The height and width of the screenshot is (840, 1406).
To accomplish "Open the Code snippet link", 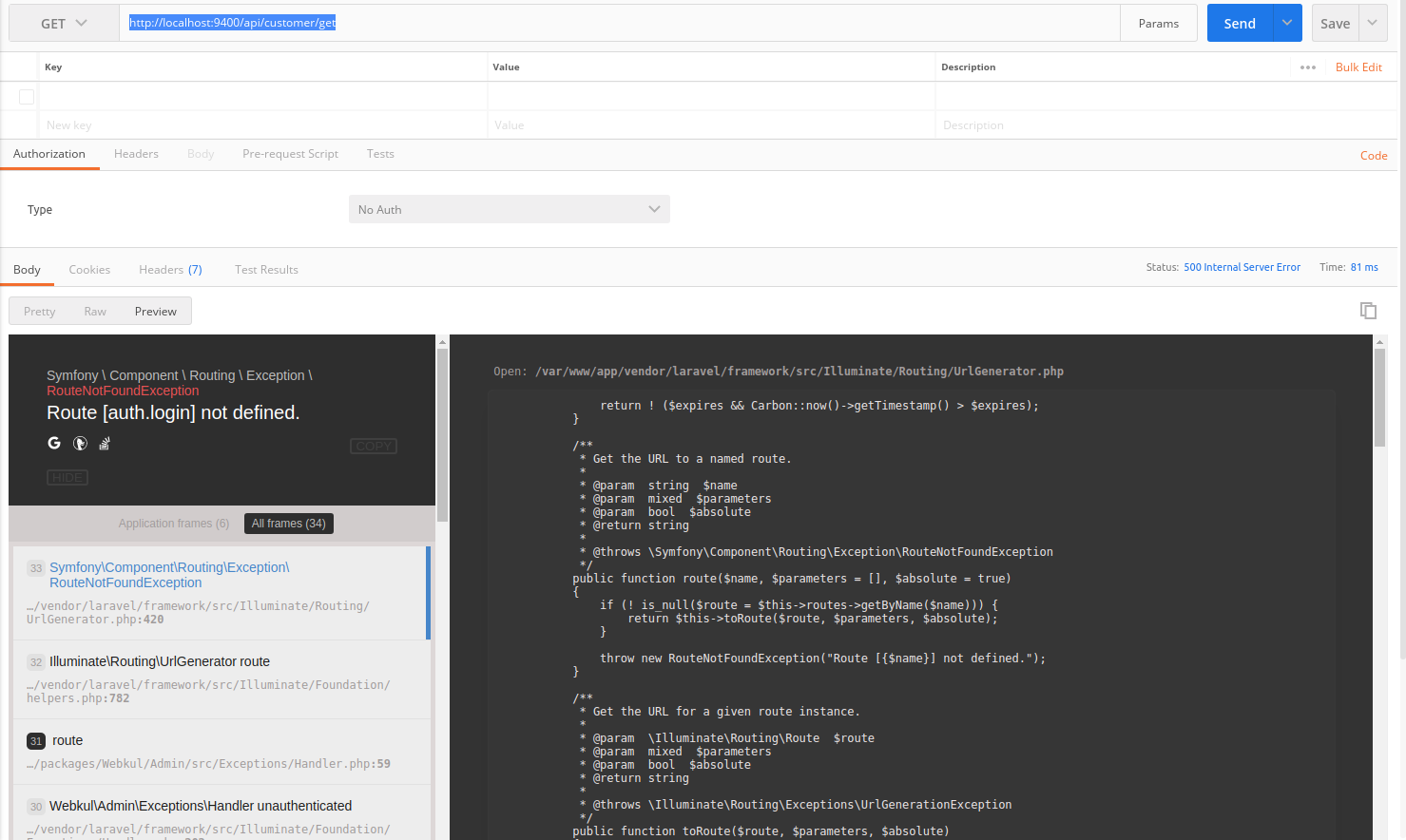I will pos(1374,156).
